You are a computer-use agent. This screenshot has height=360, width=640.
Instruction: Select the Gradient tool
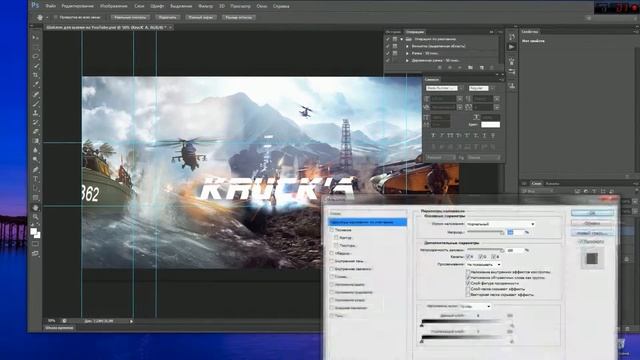36,141
